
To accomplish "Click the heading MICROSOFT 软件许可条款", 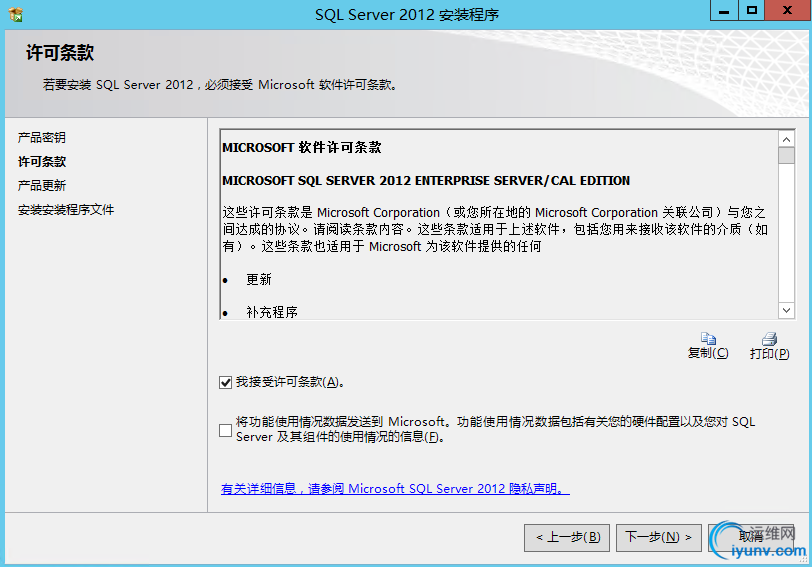I will click(x=302, y=148).
